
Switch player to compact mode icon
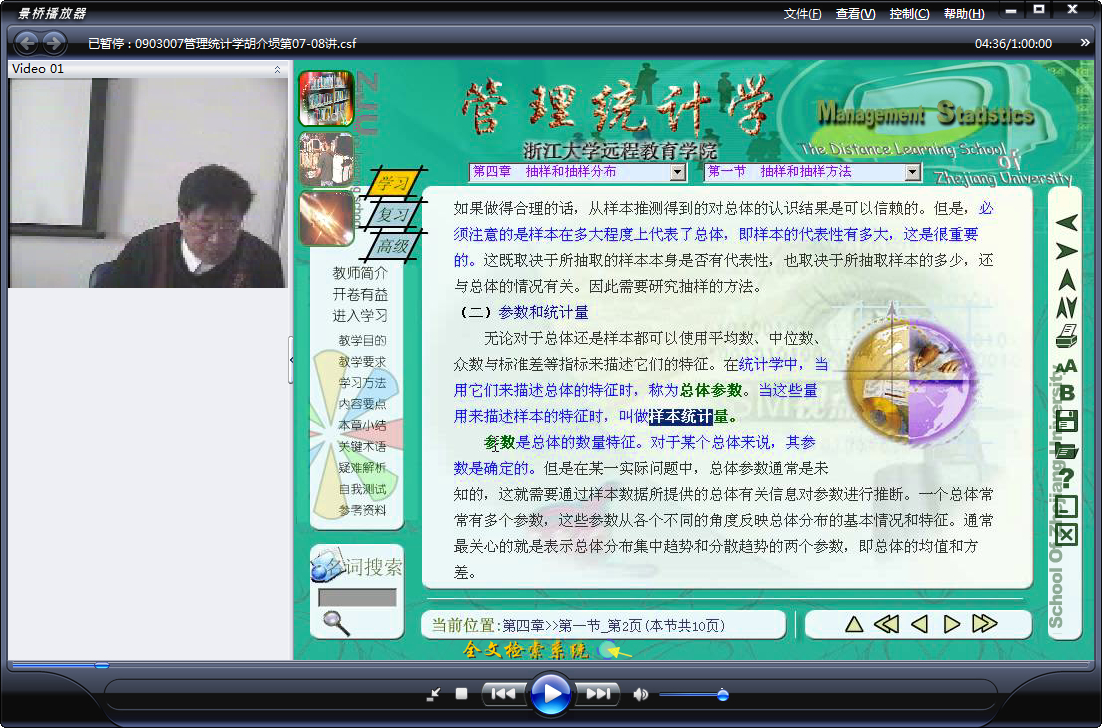[x=434, y=694]
